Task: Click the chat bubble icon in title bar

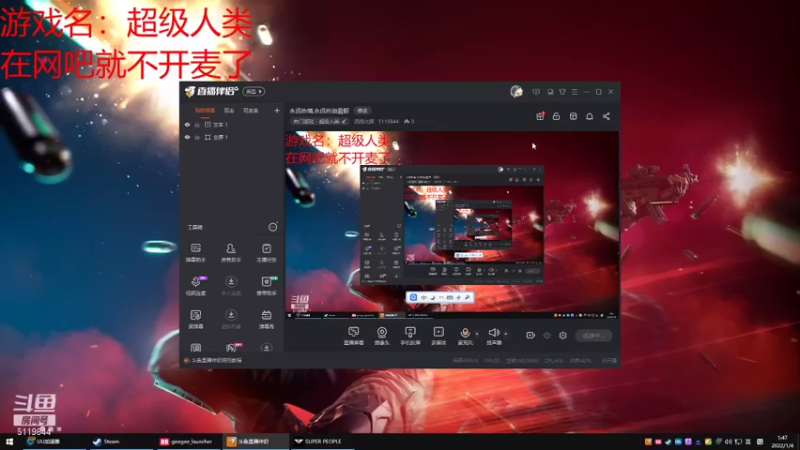Action: 550,92
